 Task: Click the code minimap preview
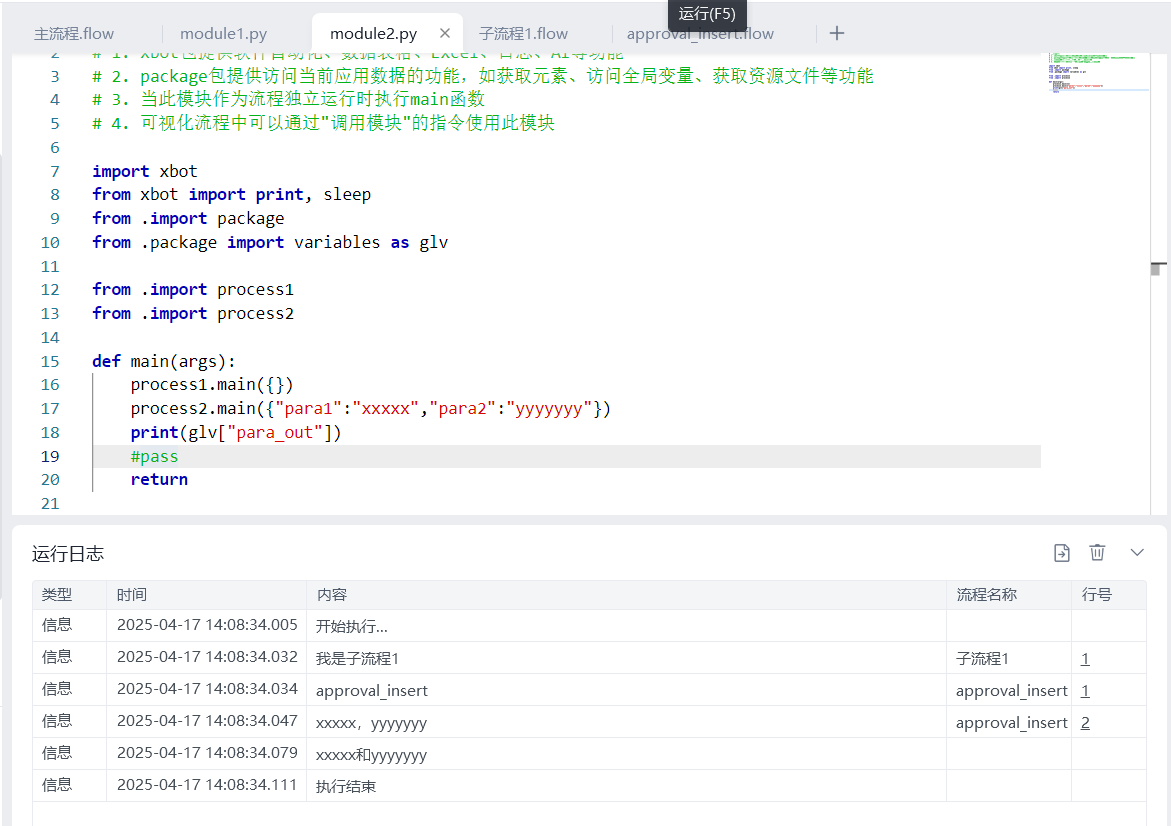1093,72
